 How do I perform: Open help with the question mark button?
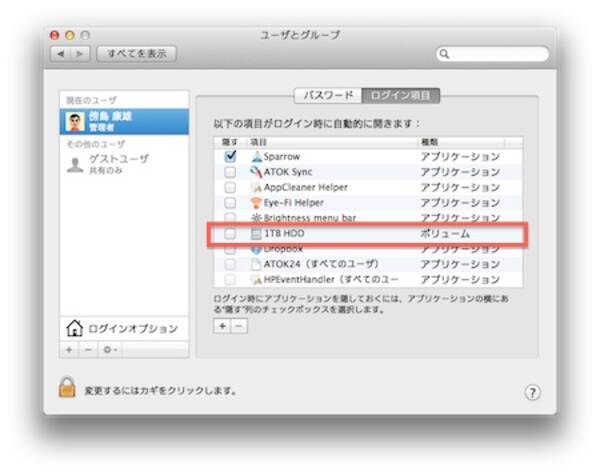click(532, 392)
